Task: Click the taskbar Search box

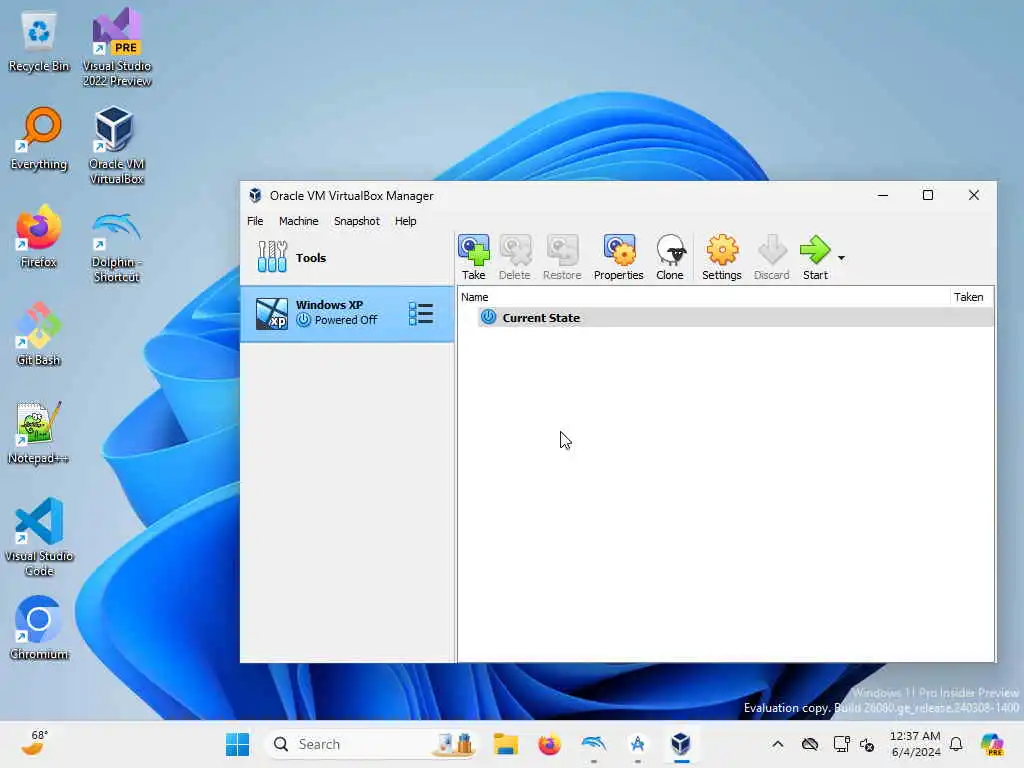Action: coord(371,744)
